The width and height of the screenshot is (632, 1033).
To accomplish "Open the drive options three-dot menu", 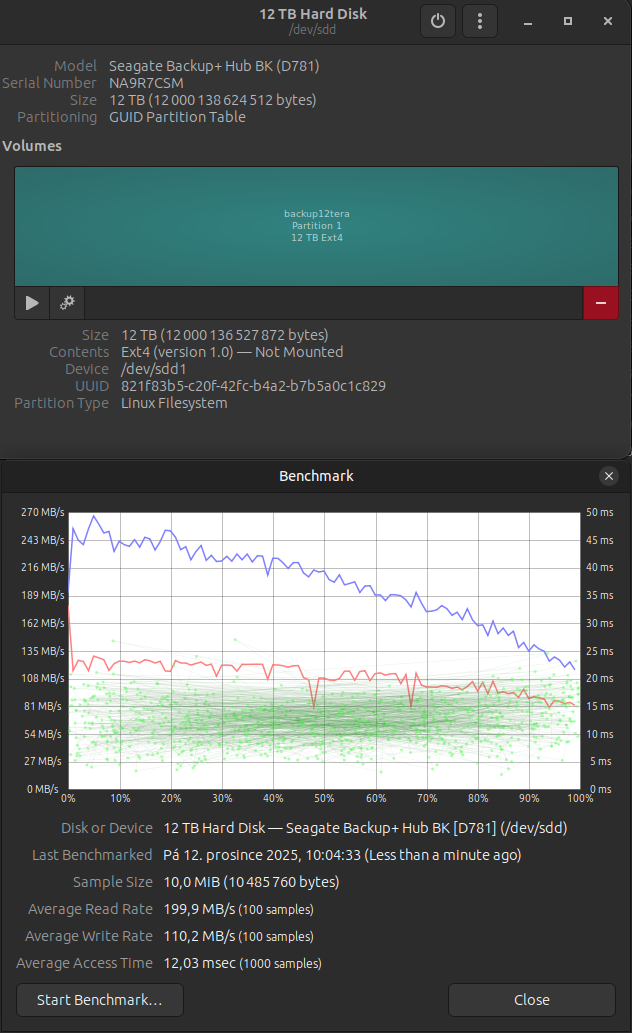I will tap(481, 21).
